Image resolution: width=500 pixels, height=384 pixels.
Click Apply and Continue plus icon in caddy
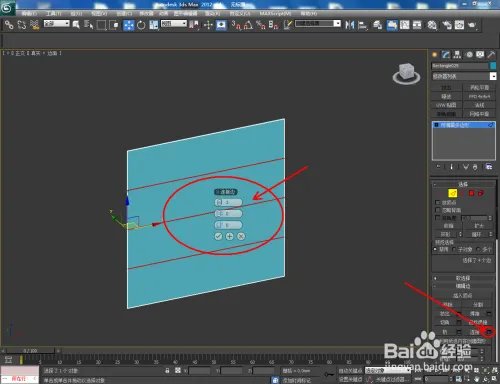(229, 236)
